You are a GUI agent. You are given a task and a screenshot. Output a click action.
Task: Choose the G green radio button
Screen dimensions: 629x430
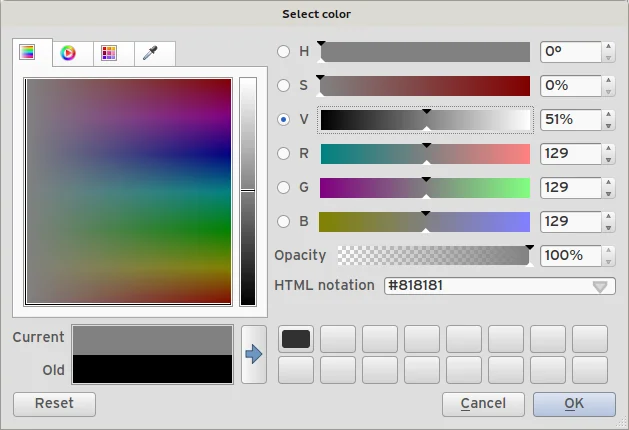pyautogui.click(x=285, y=188)
